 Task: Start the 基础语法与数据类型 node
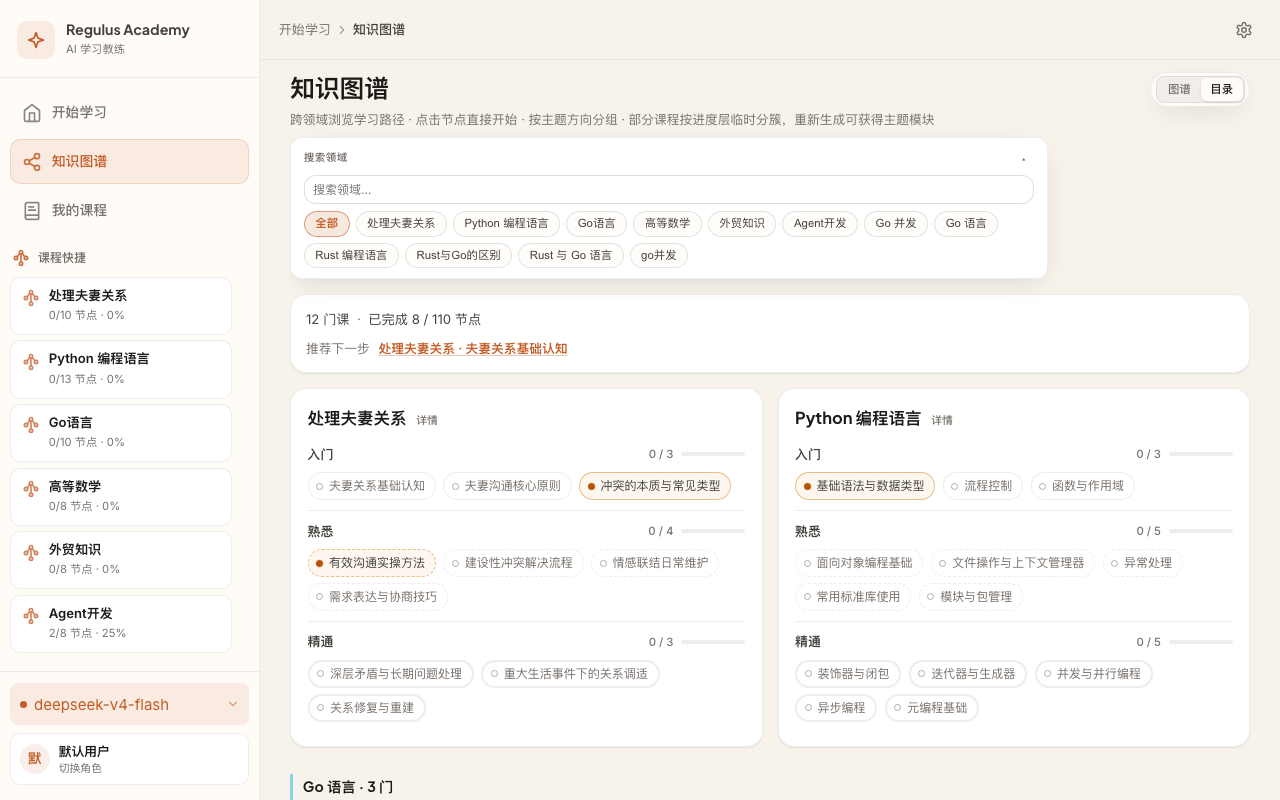pyautogui.click(x=865, y=486)
